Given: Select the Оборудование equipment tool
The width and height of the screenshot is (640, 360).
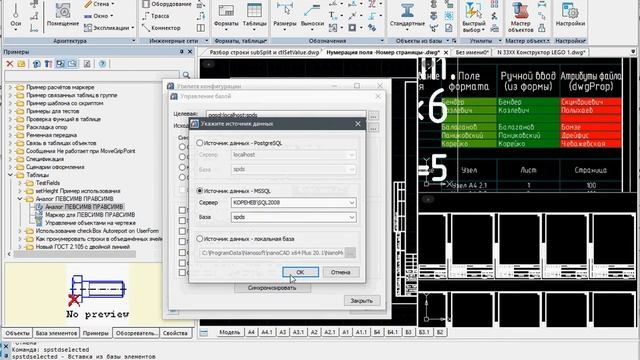Looking at the screenshot, I should [x=167, y=4].
